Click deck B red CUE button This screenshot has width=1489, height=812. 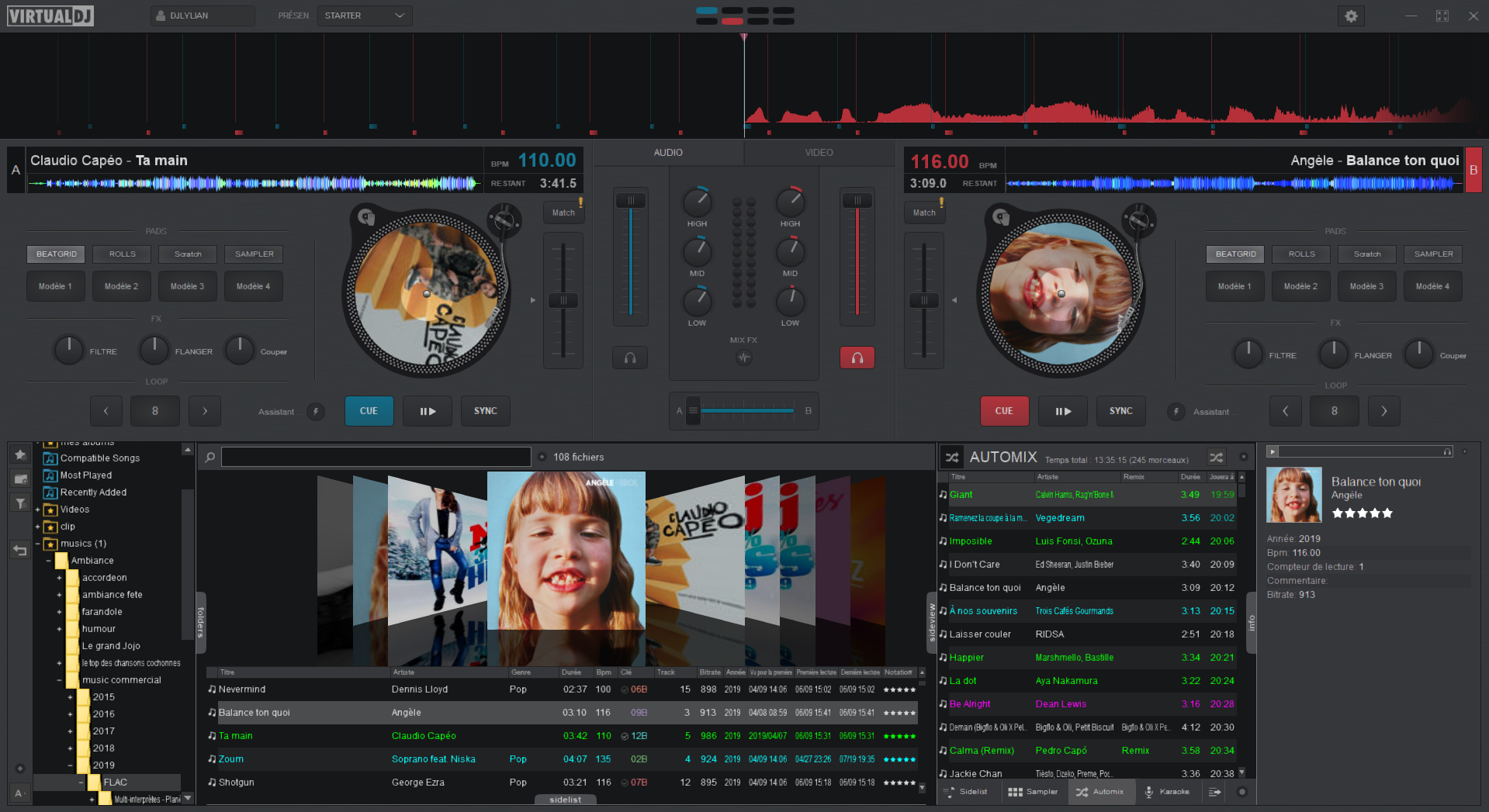(1004, 411)
